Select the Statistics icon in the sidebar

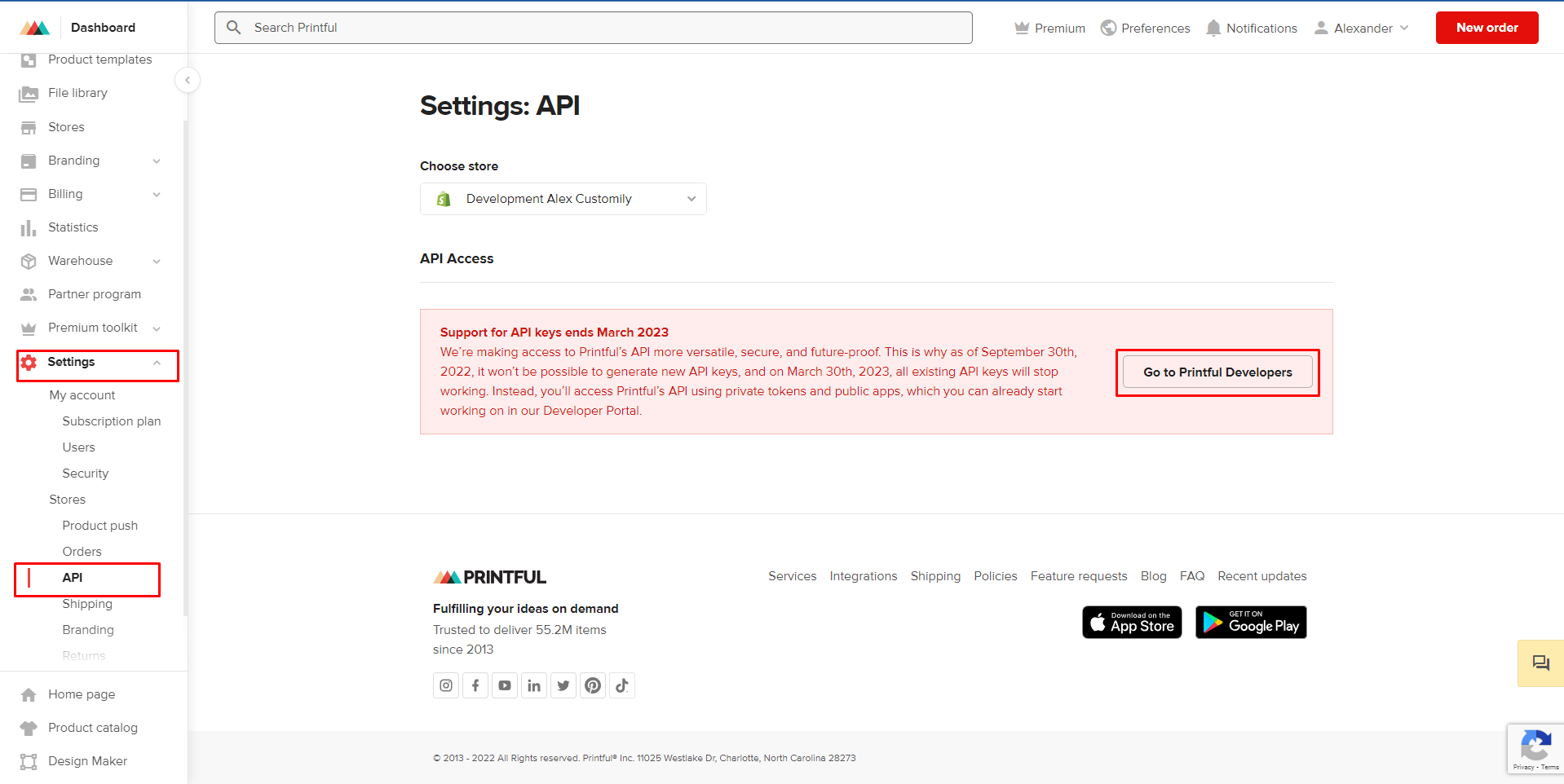click(28, 227)
